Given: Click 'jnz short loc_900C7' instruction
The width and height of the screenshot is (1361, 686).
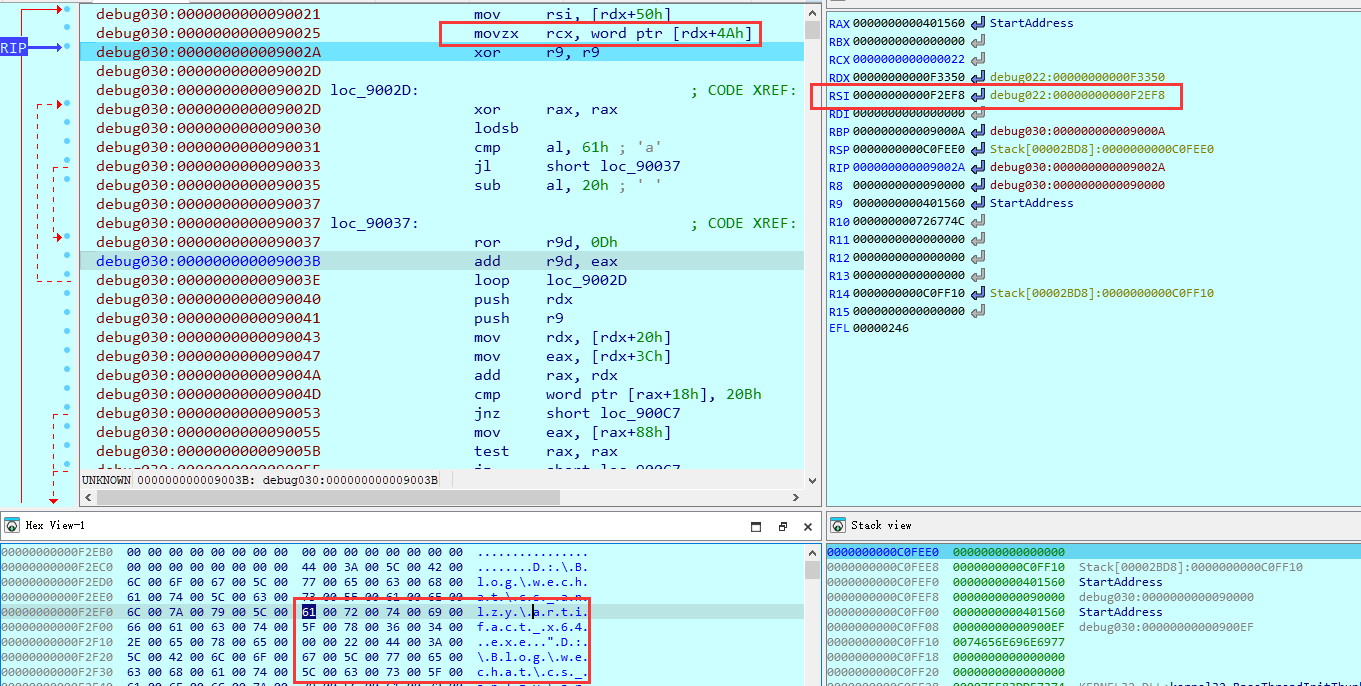Looking at the screenshot, I should [x=577, y=413].
